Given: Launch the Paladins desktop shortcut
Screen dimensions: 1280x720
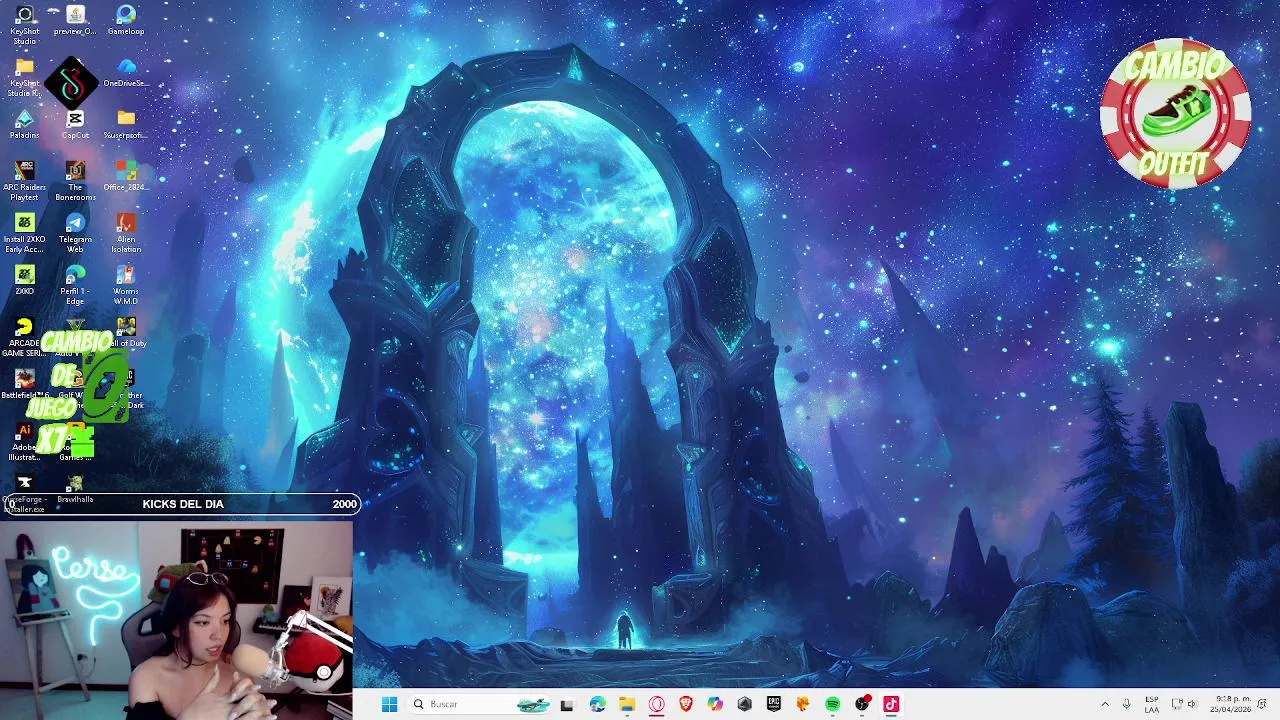Looking at the screenshot, I should point(24,125).
